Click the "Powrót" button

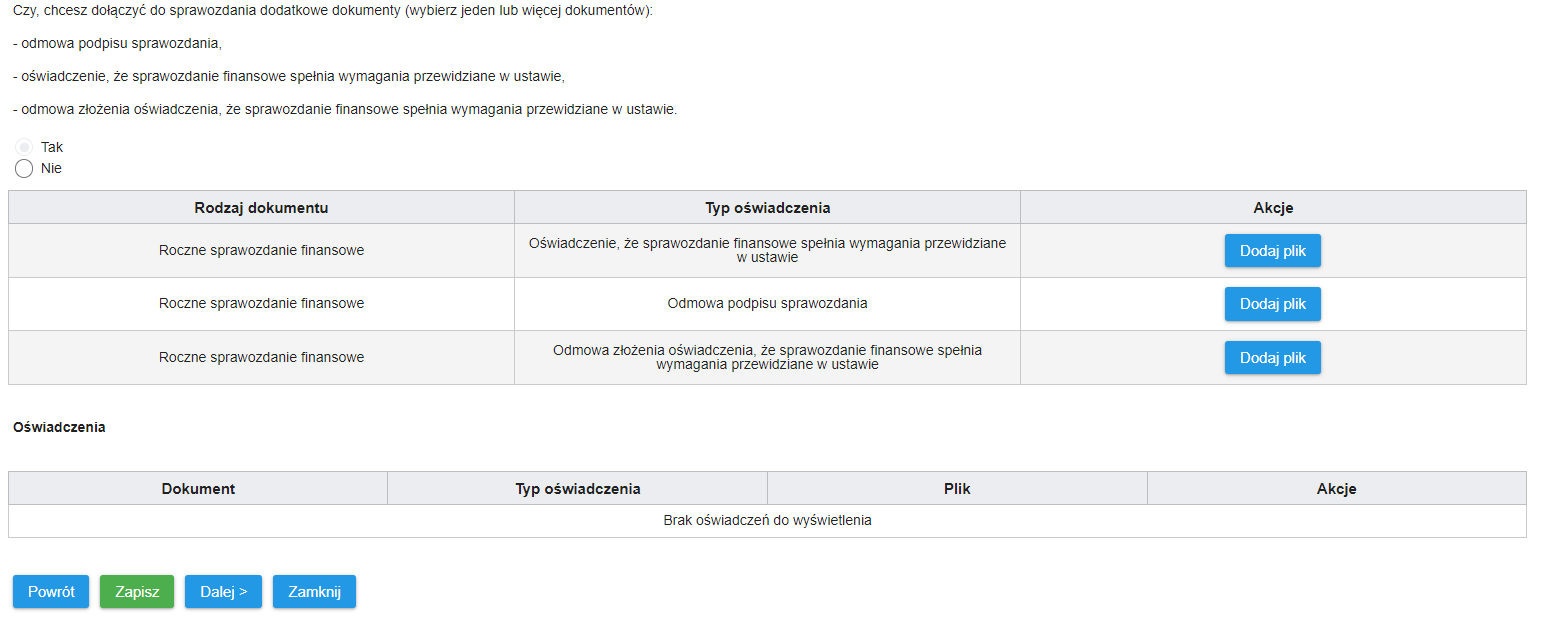pos(51,591)
